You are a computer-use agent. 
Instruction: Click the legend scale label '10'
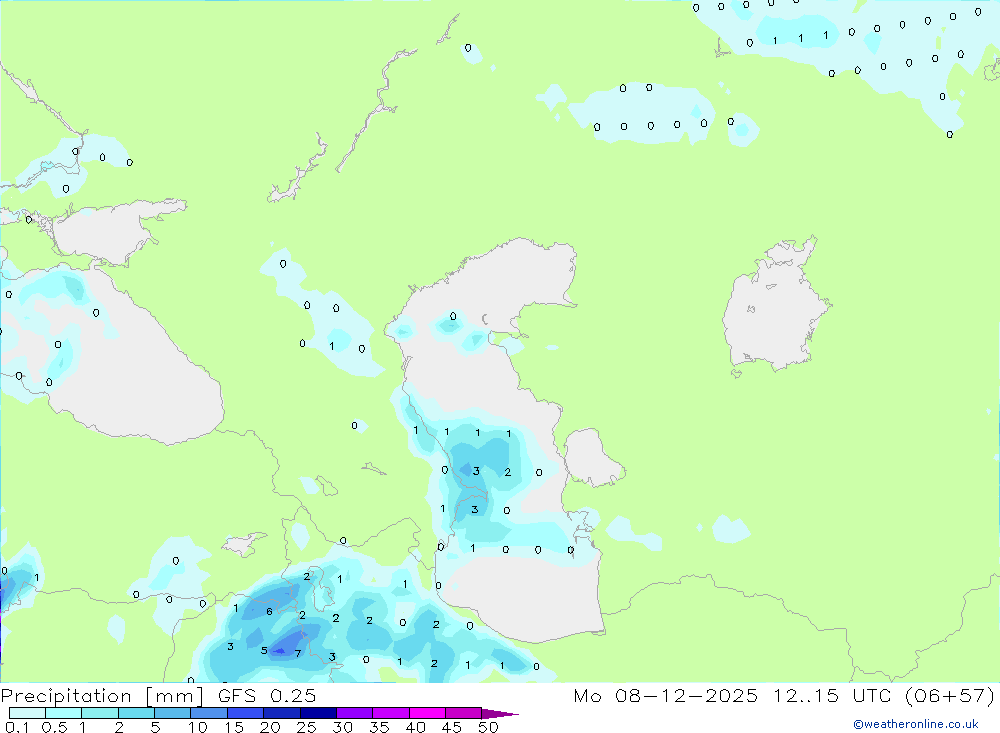[198, 727]
